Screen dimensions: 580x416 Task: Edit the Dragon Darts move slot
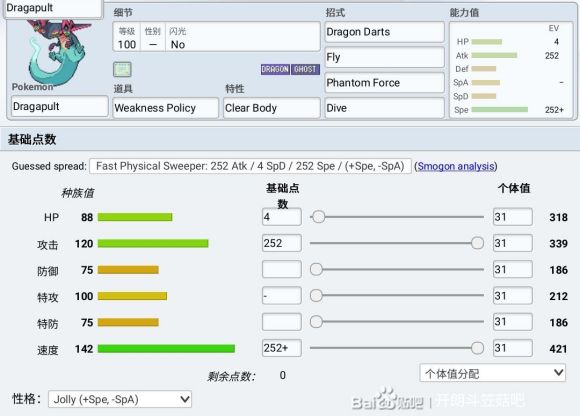pos(384,32)
